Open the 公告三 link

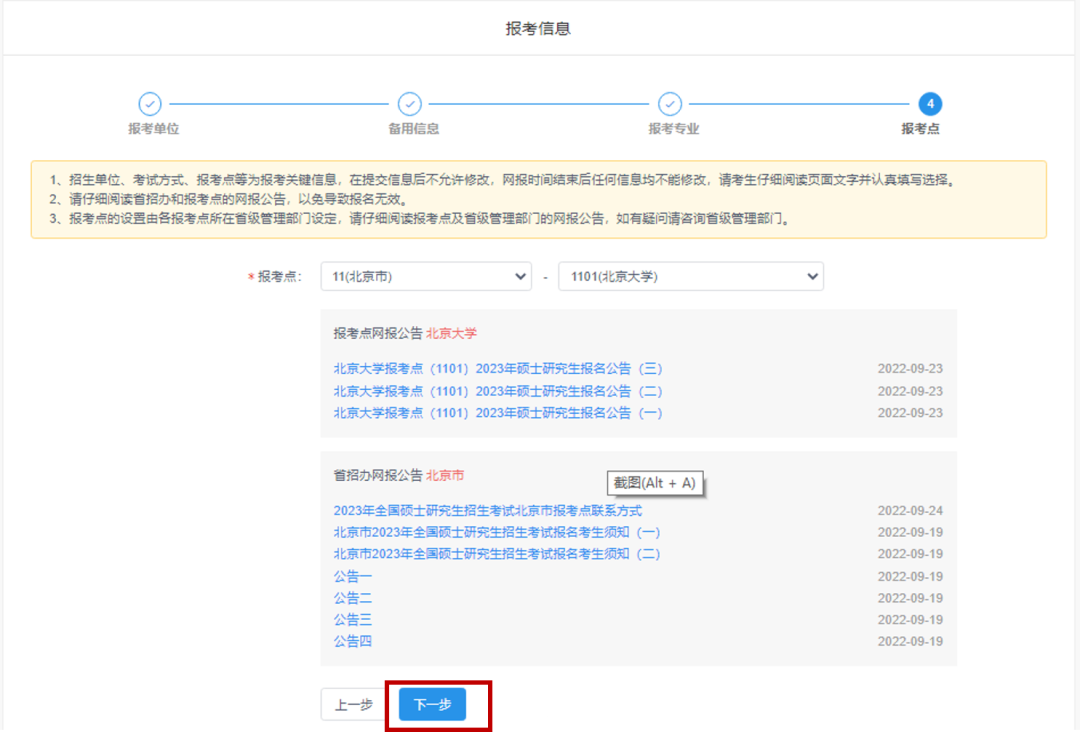click(353, 620)
